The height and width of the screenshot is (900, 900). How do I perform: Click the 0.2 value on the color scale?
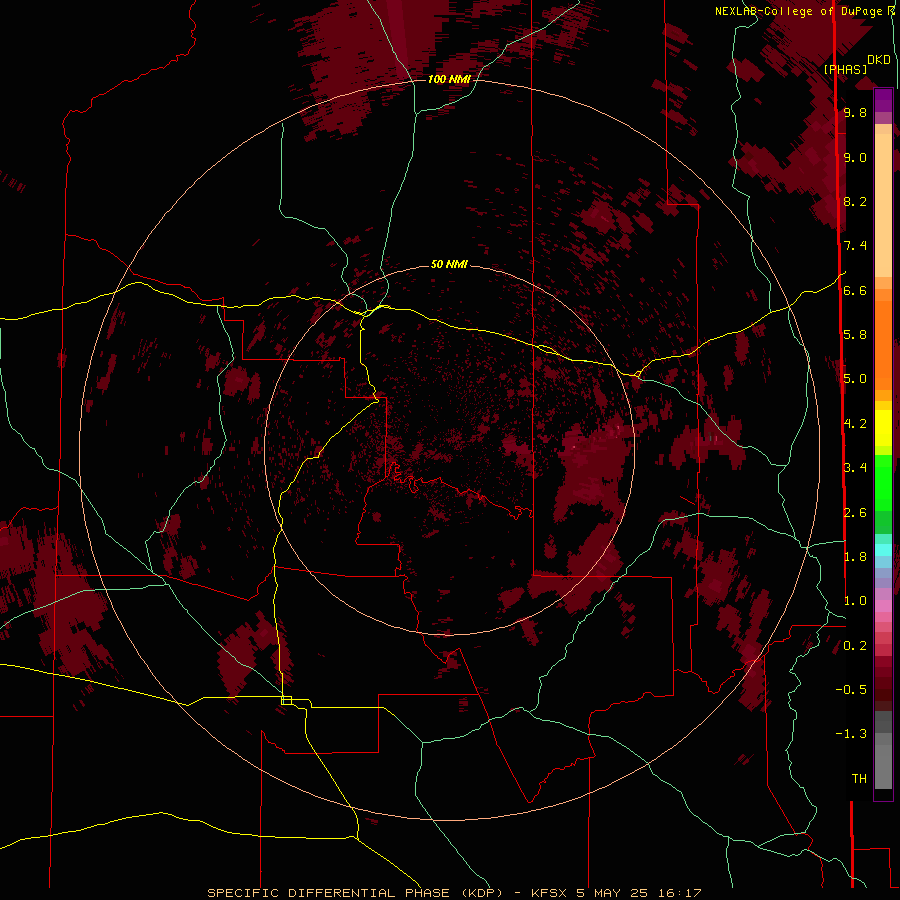pyautogui.click(x=855, y=646)
